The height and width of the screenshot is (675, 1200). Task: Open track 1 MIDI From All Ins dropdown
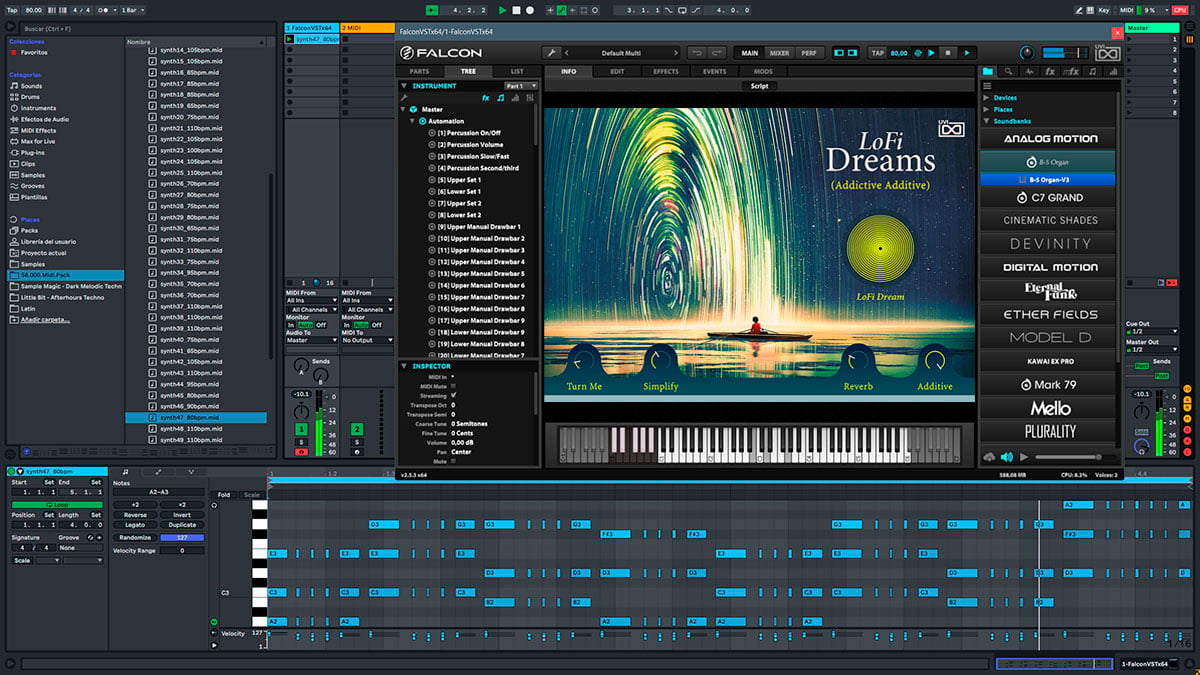pos(312,300)
